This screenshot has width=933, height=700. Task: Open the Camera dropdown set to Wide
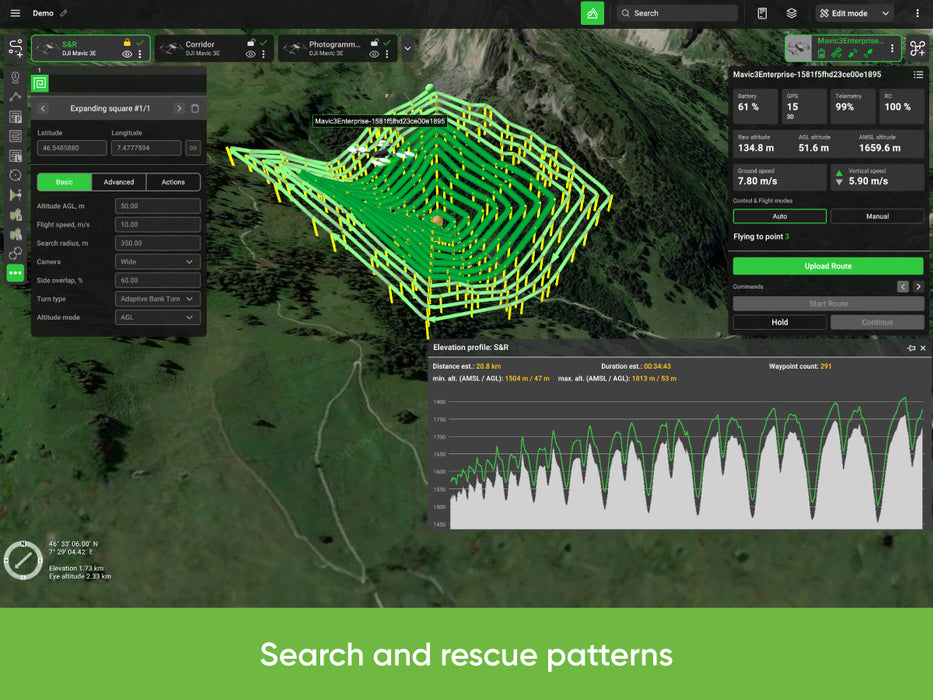coord(157,261)
